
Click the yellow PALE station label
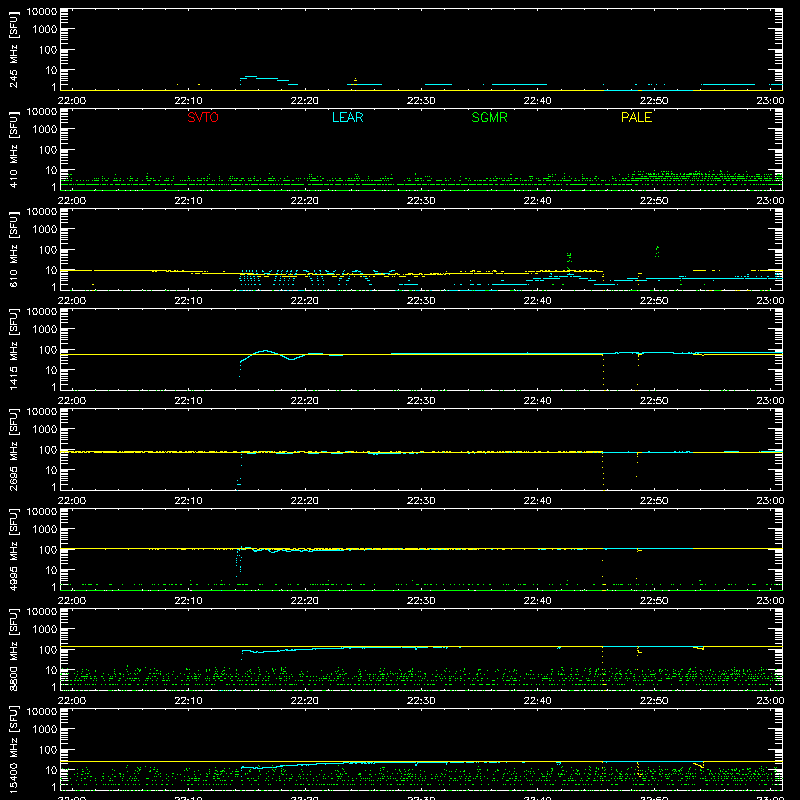point(636,117)
